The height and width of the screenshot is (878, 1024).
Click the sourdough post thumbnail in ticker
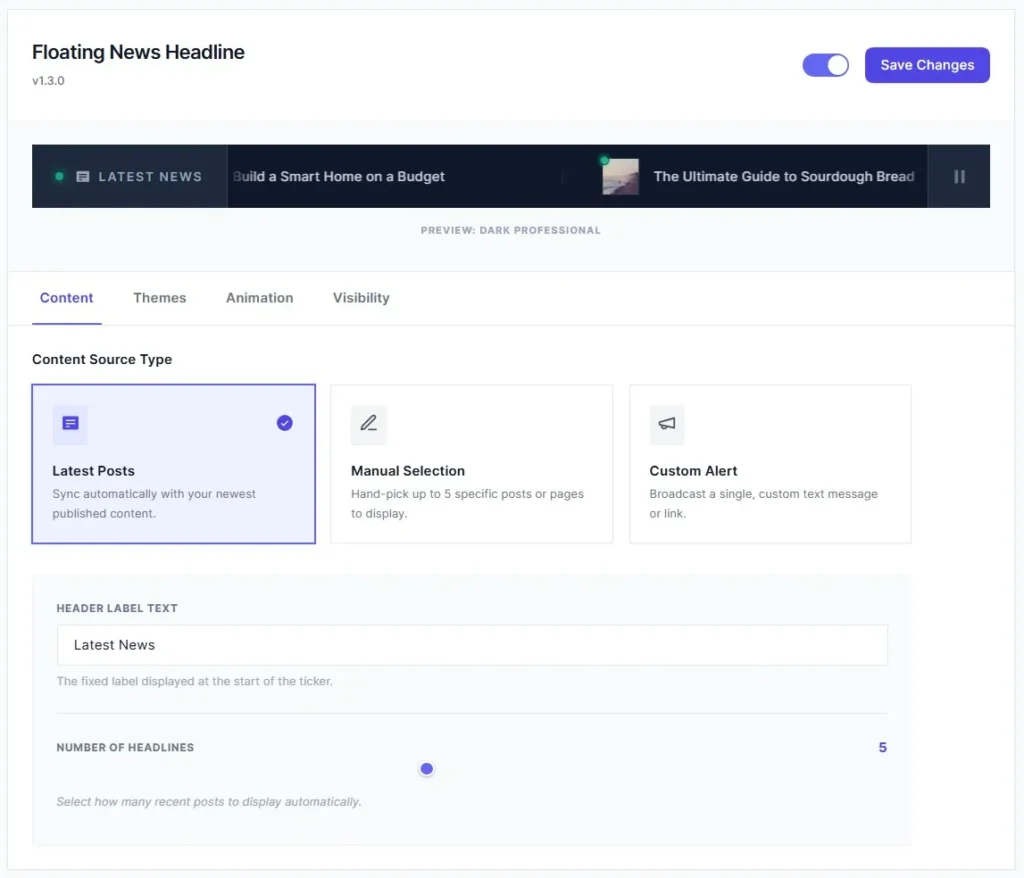click(x=620, y=177)
